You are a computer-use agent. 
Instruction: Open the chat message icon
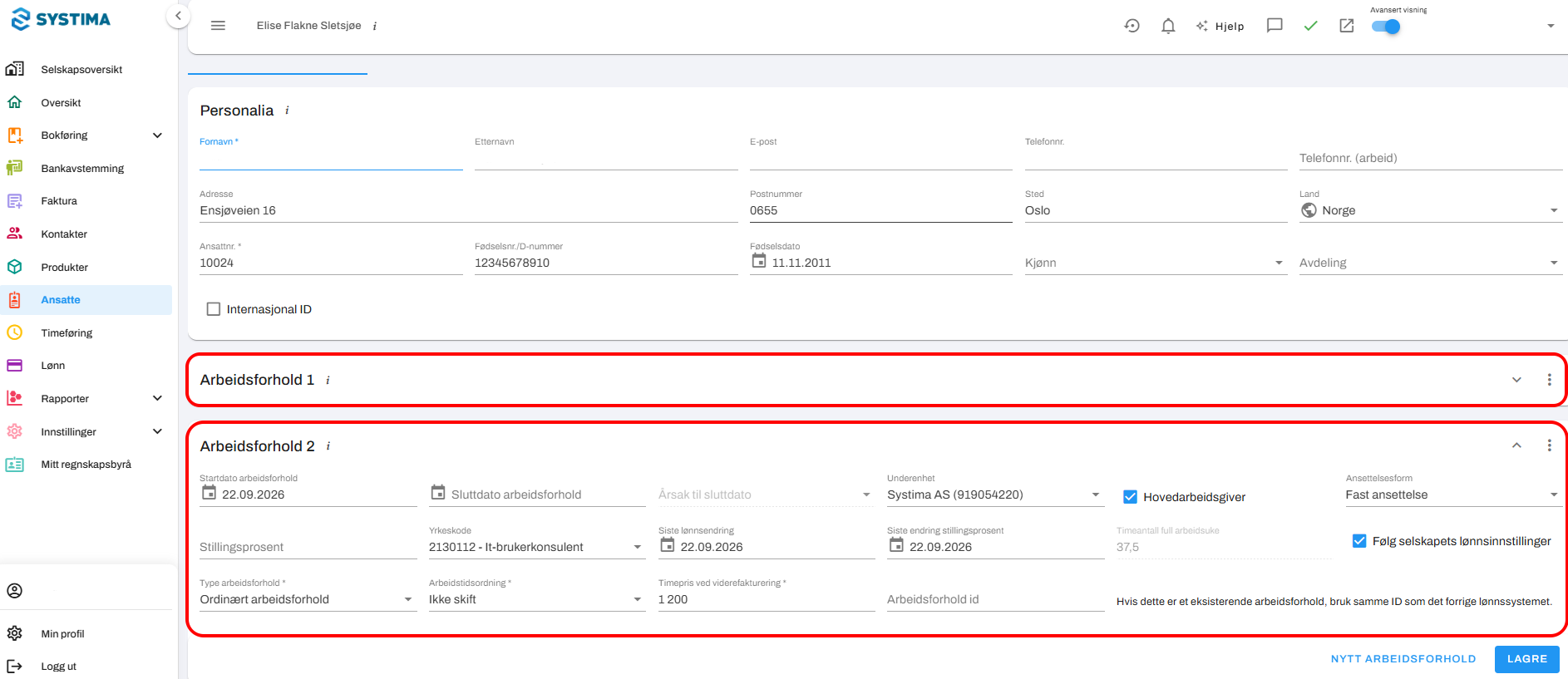coord(1275,26)
